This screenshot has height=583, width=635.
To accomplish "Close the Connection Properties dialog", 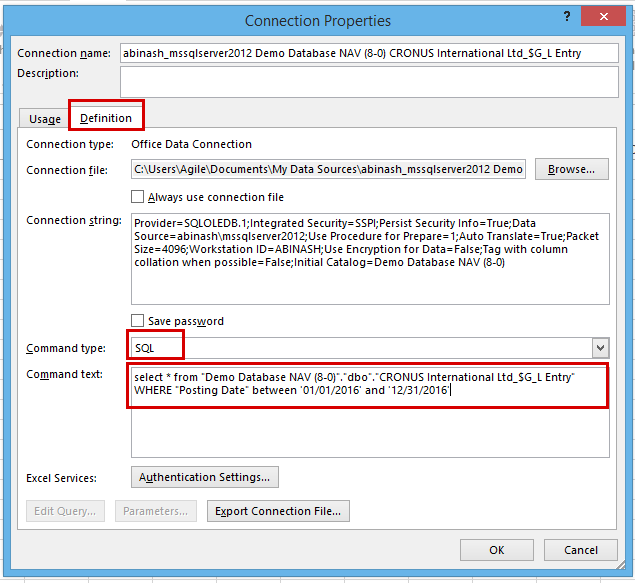I will click(x=603, y=16).
